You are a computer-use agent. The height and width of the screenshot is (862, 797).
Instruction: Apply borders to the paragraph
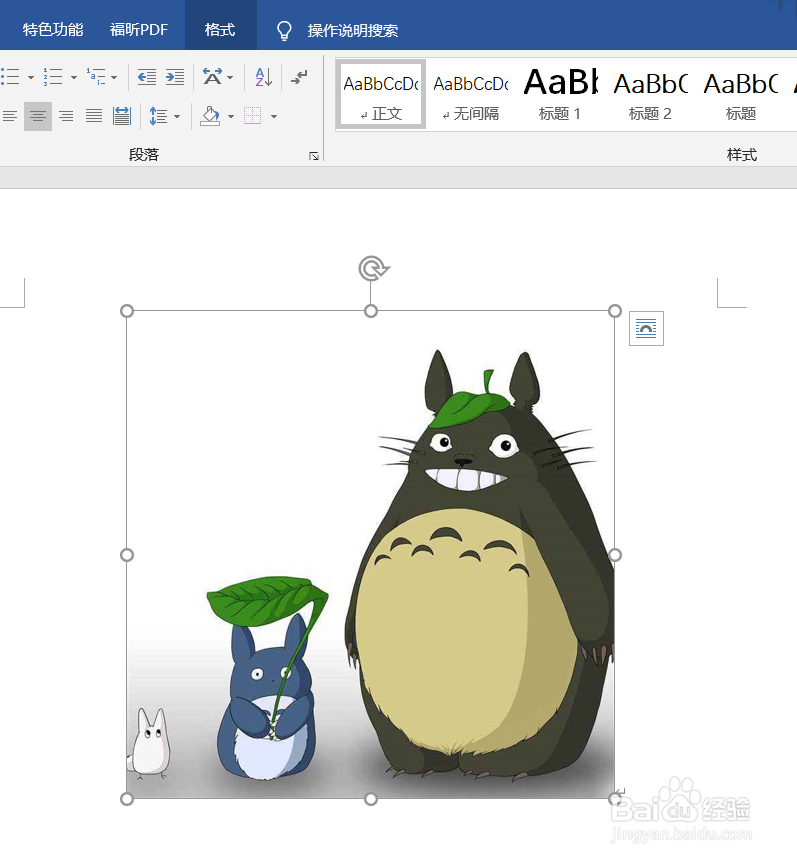coord(253,116)
